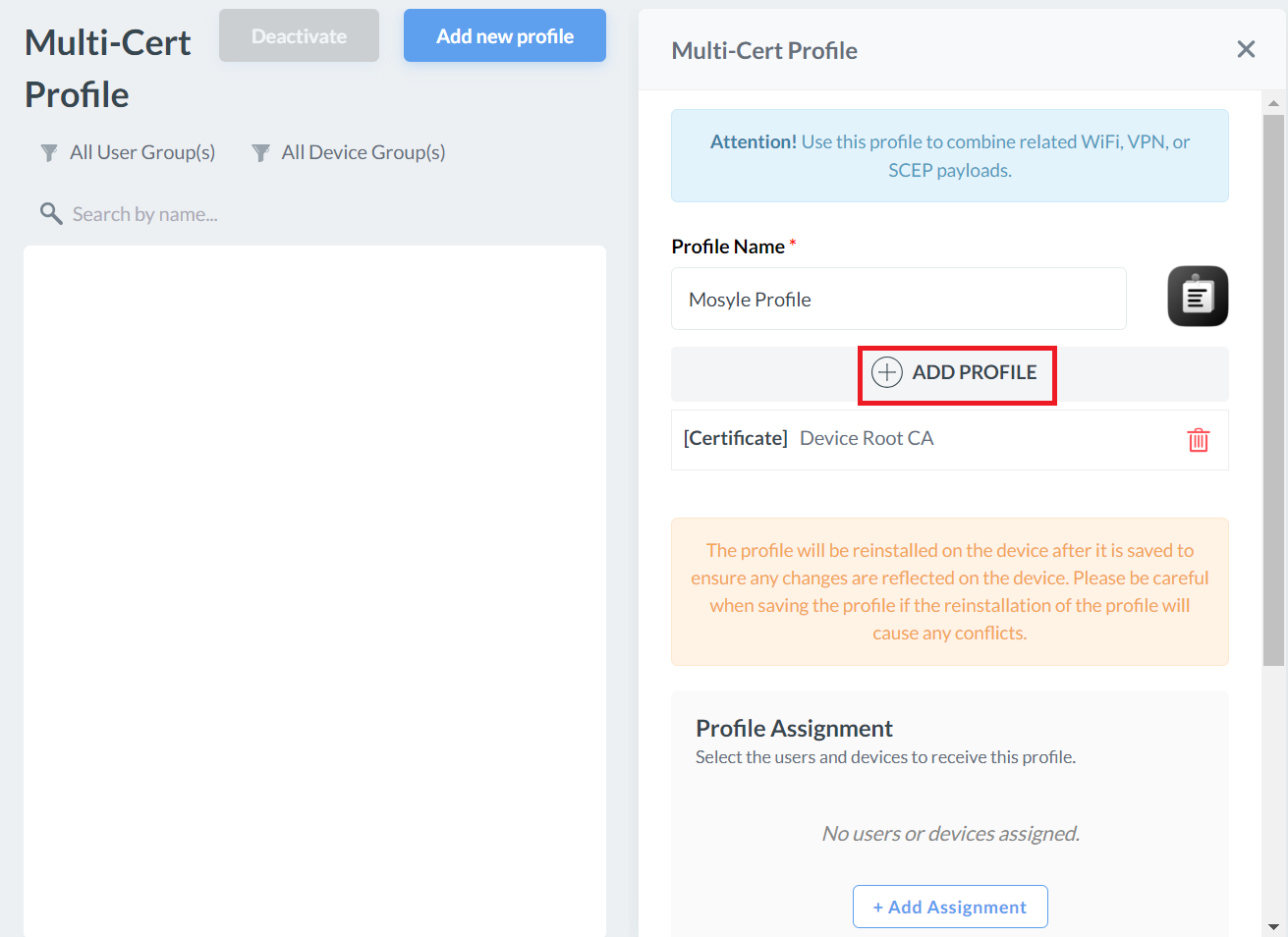This screenshot has width=1288, height=937.
Task: Click the orange reinstall warning notice
Action: (949, 591)
